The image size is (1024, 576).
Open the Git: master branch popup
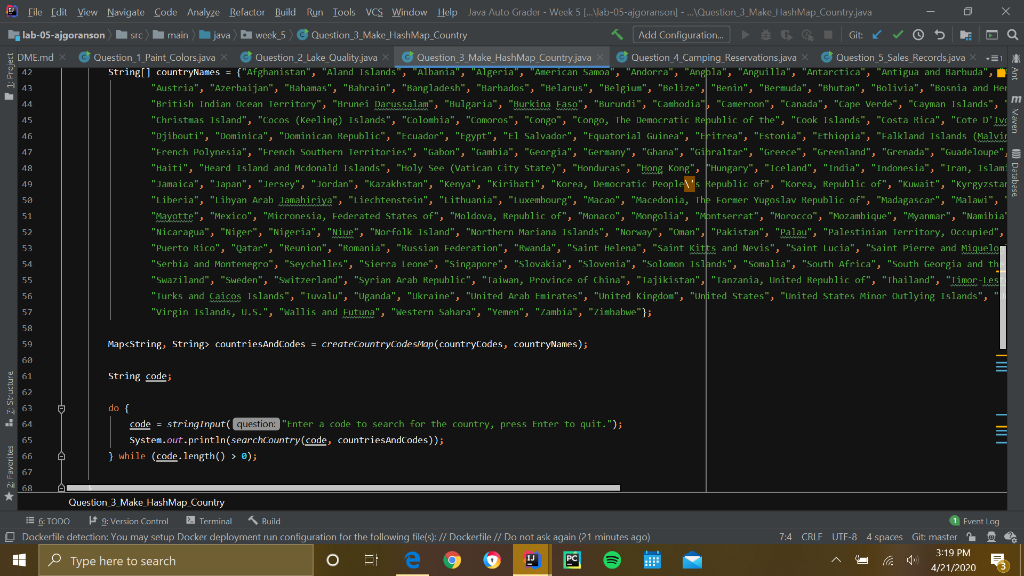point(936,537)
